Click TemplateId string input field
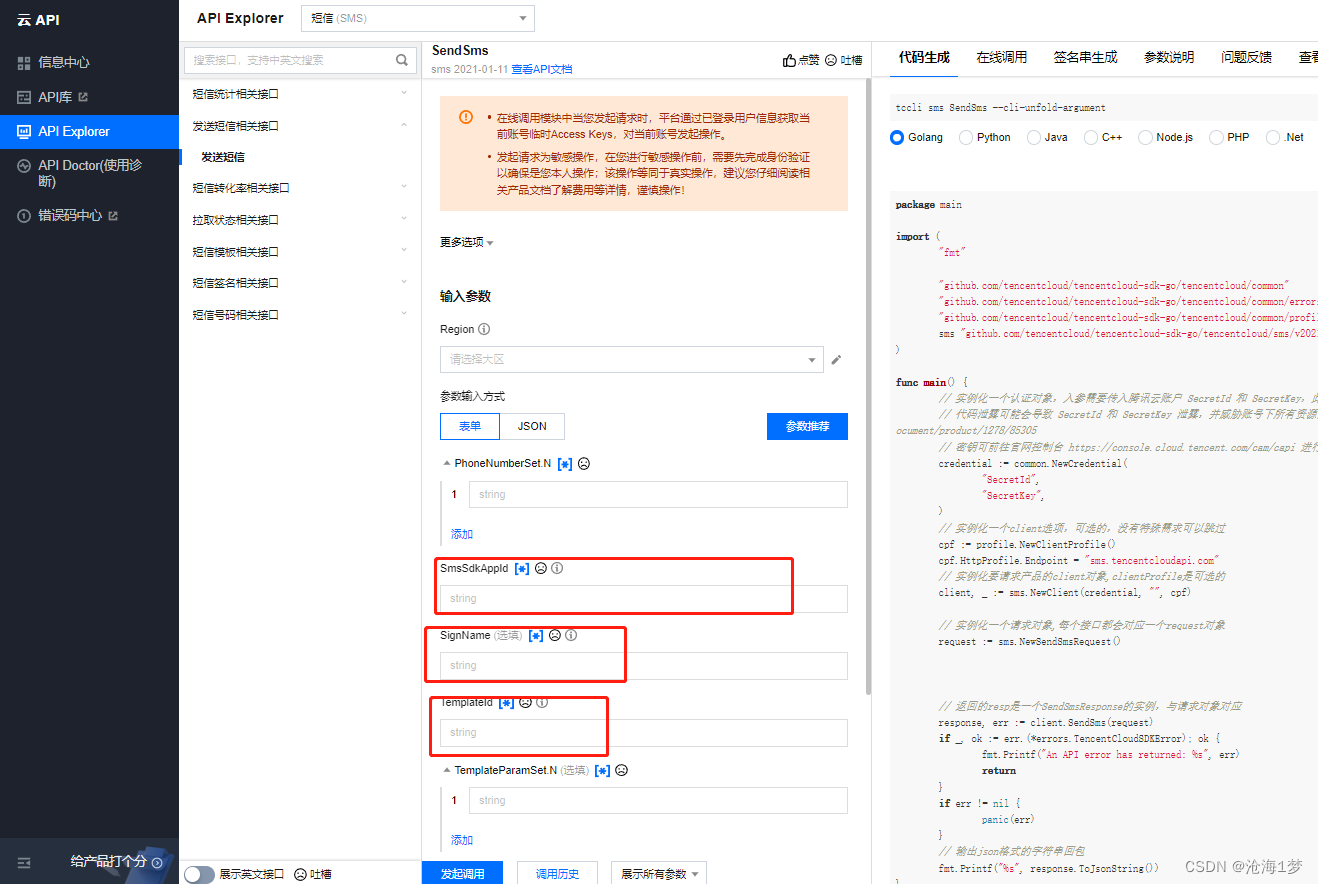 coord(644,732)
